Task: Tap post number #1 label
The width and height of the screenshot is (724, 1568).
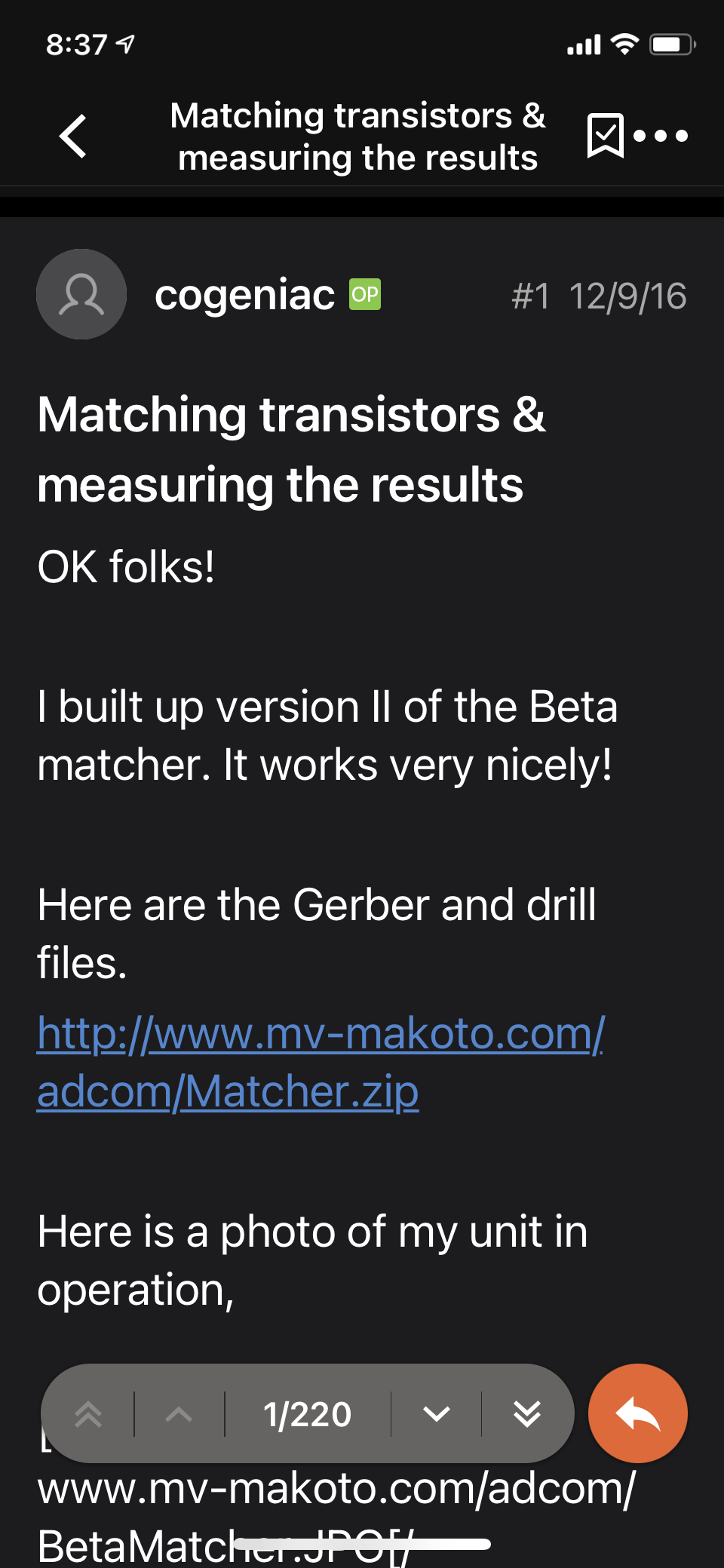Action: (531, 296)
